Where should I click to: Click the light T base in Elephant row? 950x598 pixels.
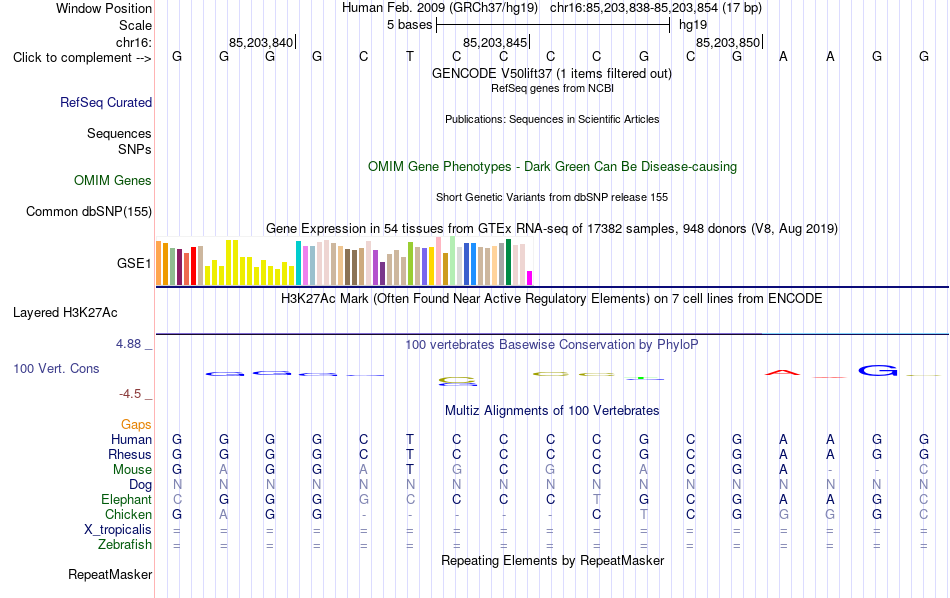[x=597, y=499]
